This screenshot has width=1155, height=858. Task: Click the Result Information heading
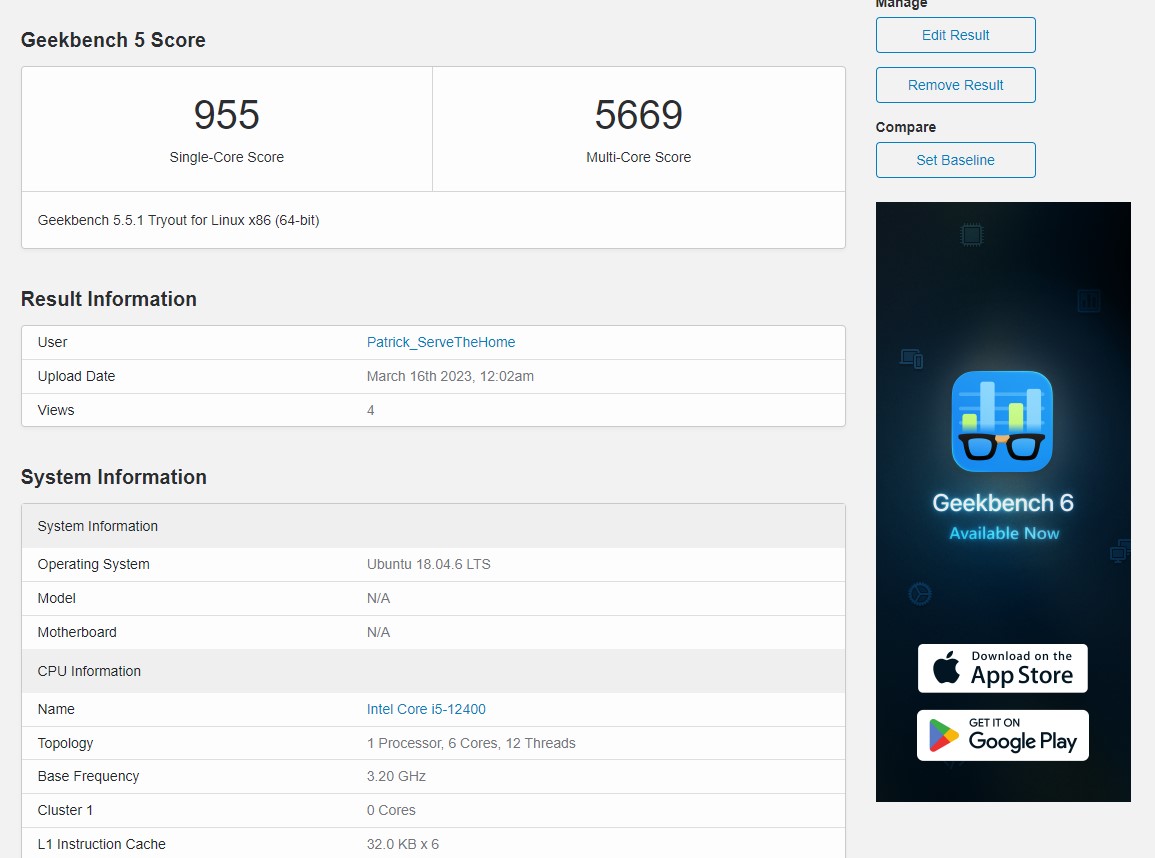[x=108, y=299]
